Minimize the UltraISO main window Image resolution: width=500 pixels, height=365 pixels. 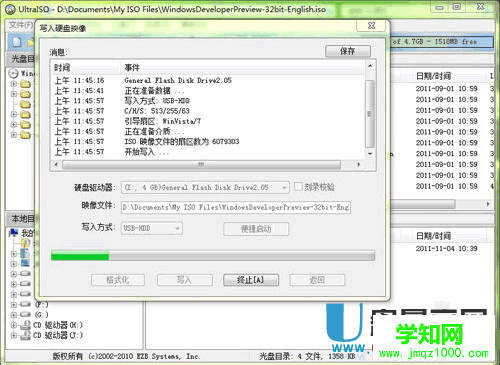(440, 7)
